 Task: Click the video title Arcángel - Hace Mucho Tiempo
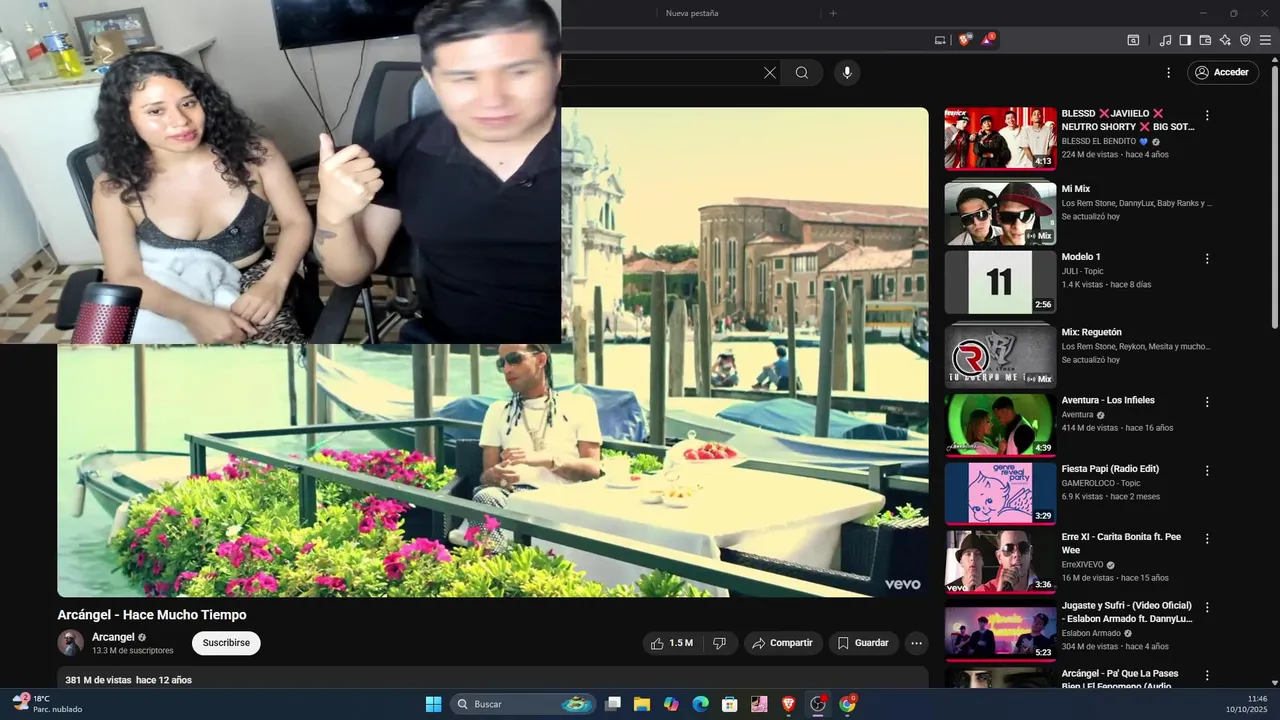(x=152, y=615)
